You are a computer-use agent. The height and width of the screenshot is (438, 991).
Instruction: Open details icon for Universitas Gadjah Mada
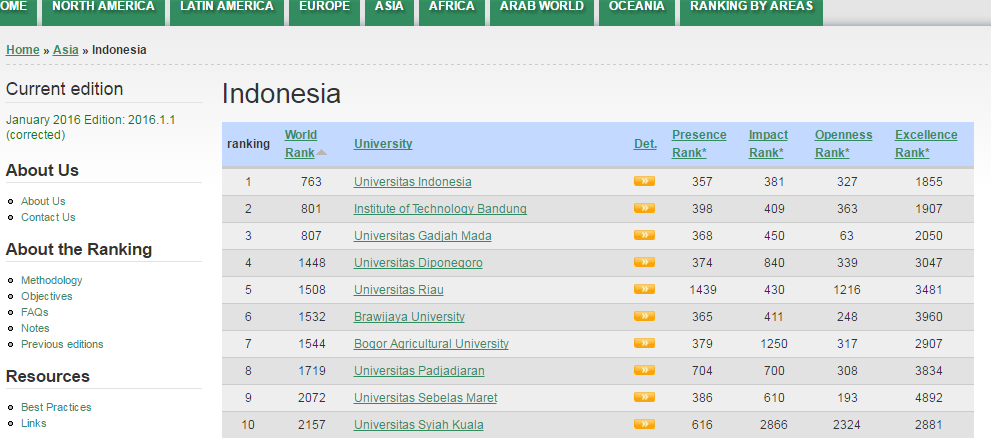(644, 236)
